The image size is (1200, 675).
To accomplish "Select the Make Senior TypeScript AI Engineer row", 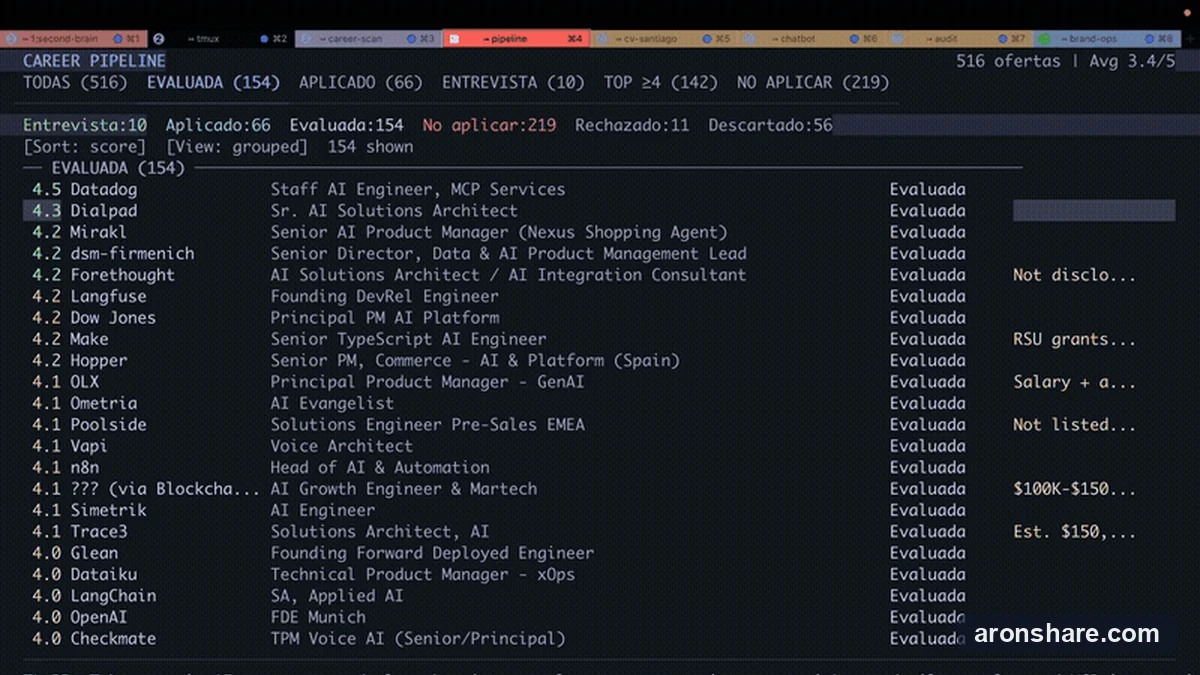I will [x=600, y=339].
